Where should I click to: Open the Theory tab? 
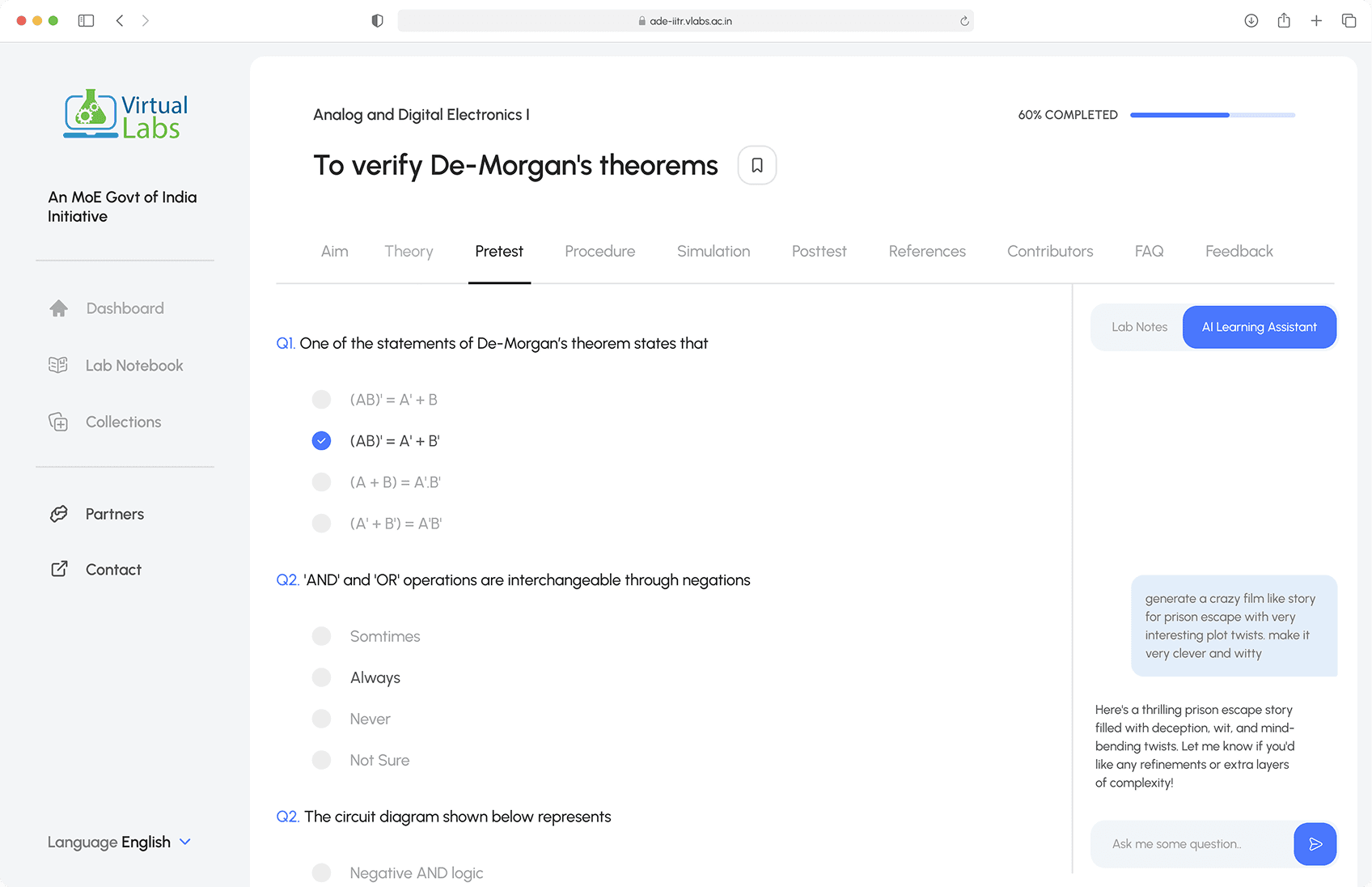409,252
